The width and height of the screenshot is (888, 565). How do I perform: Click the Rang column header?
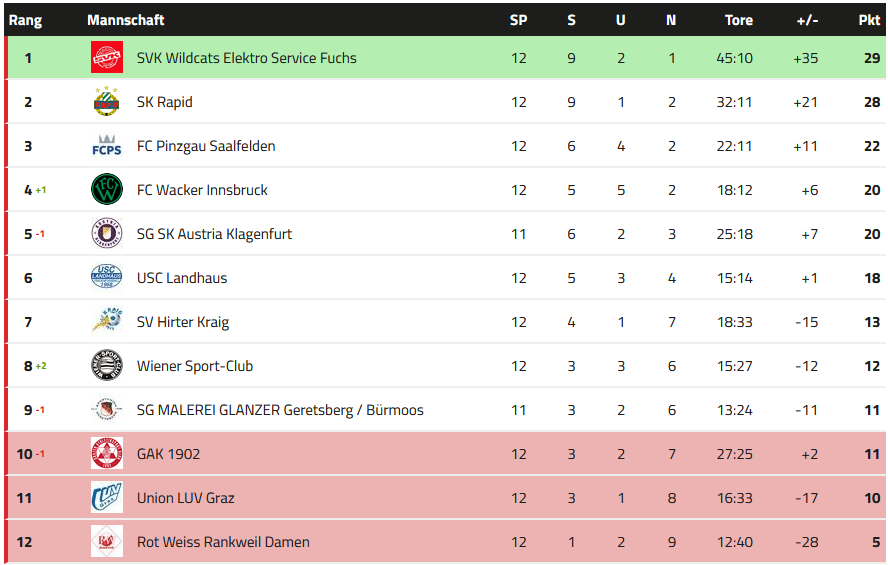point(25,20)
